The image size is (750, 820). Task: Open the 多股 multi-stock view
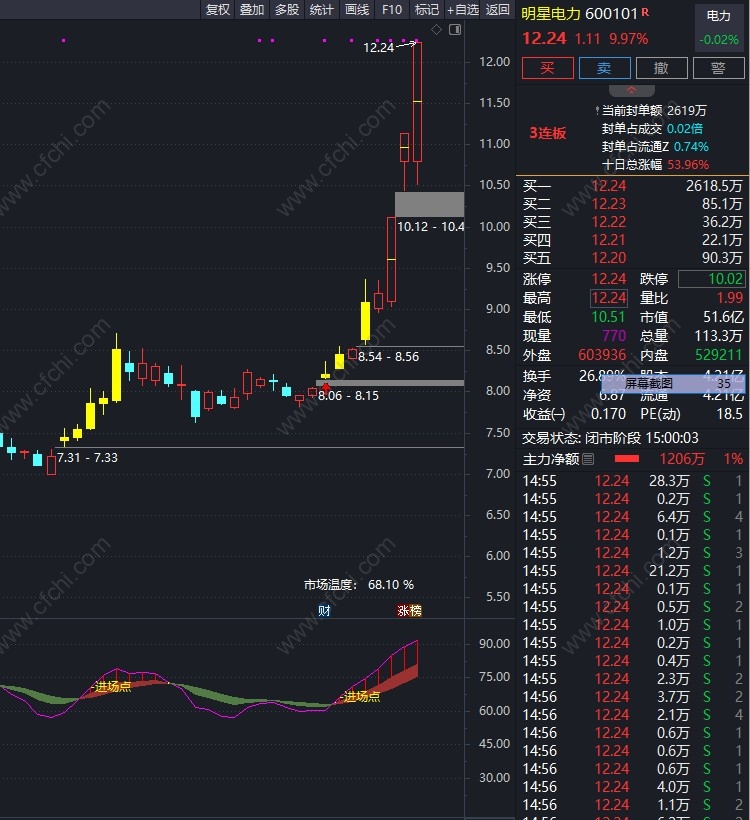(x=287, y=9)
